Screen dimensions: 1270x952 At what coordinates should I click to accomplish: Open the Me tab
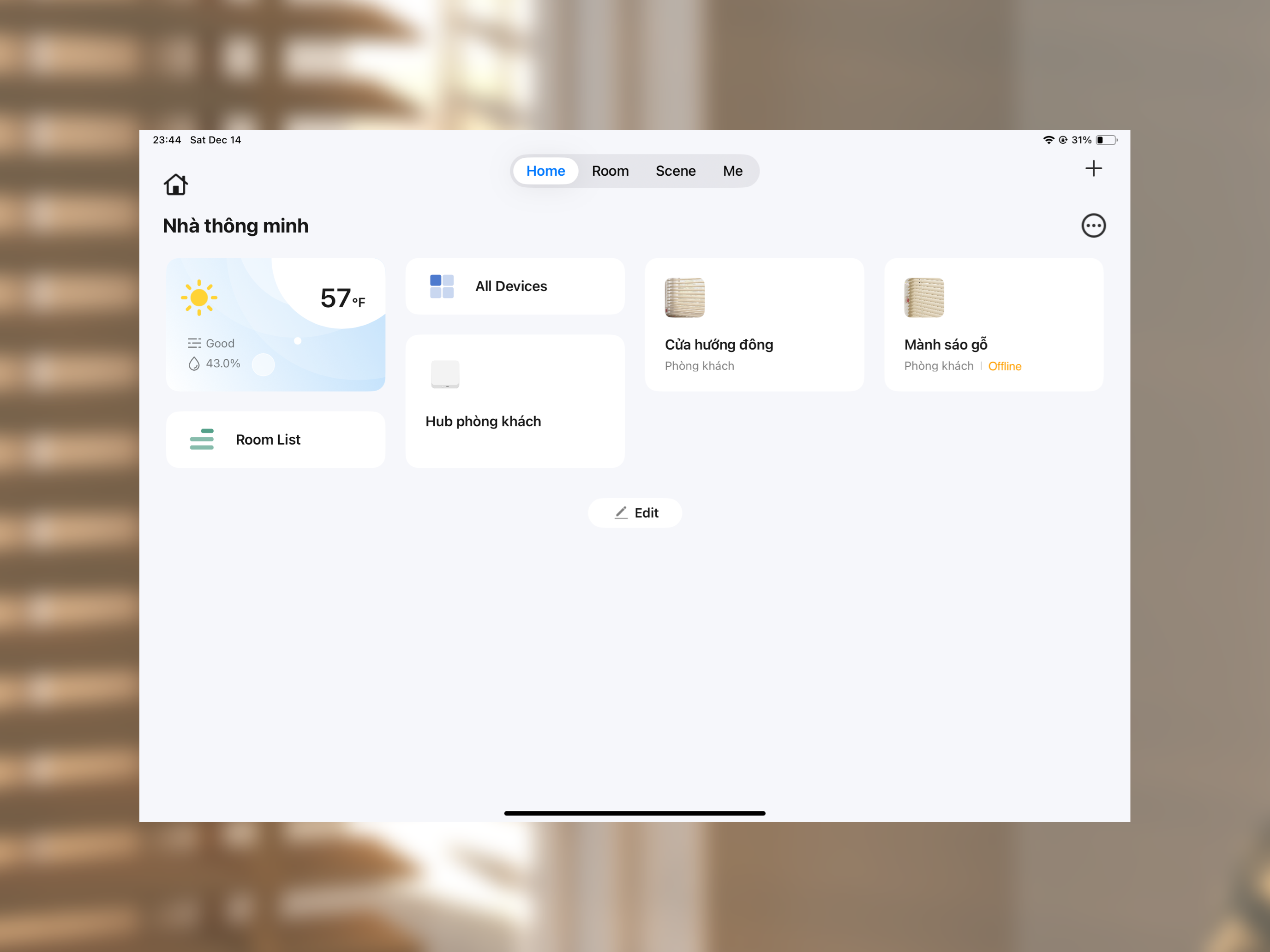pos(733,171)
